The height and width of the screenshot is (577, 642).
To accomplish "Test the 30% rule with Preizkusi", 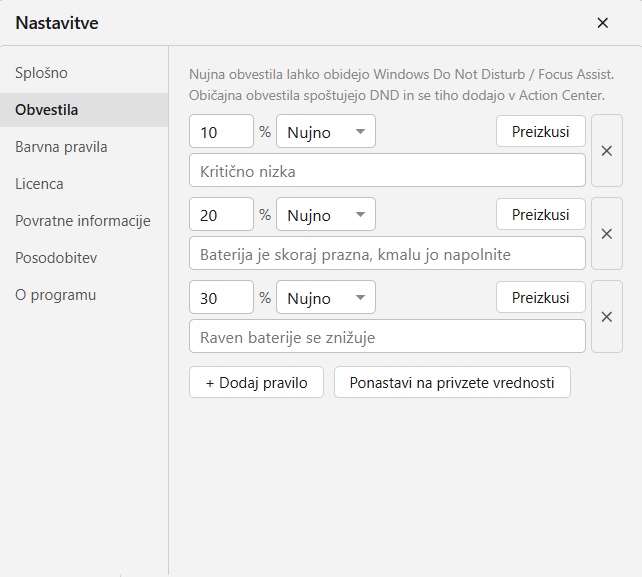I will point(540,297).
